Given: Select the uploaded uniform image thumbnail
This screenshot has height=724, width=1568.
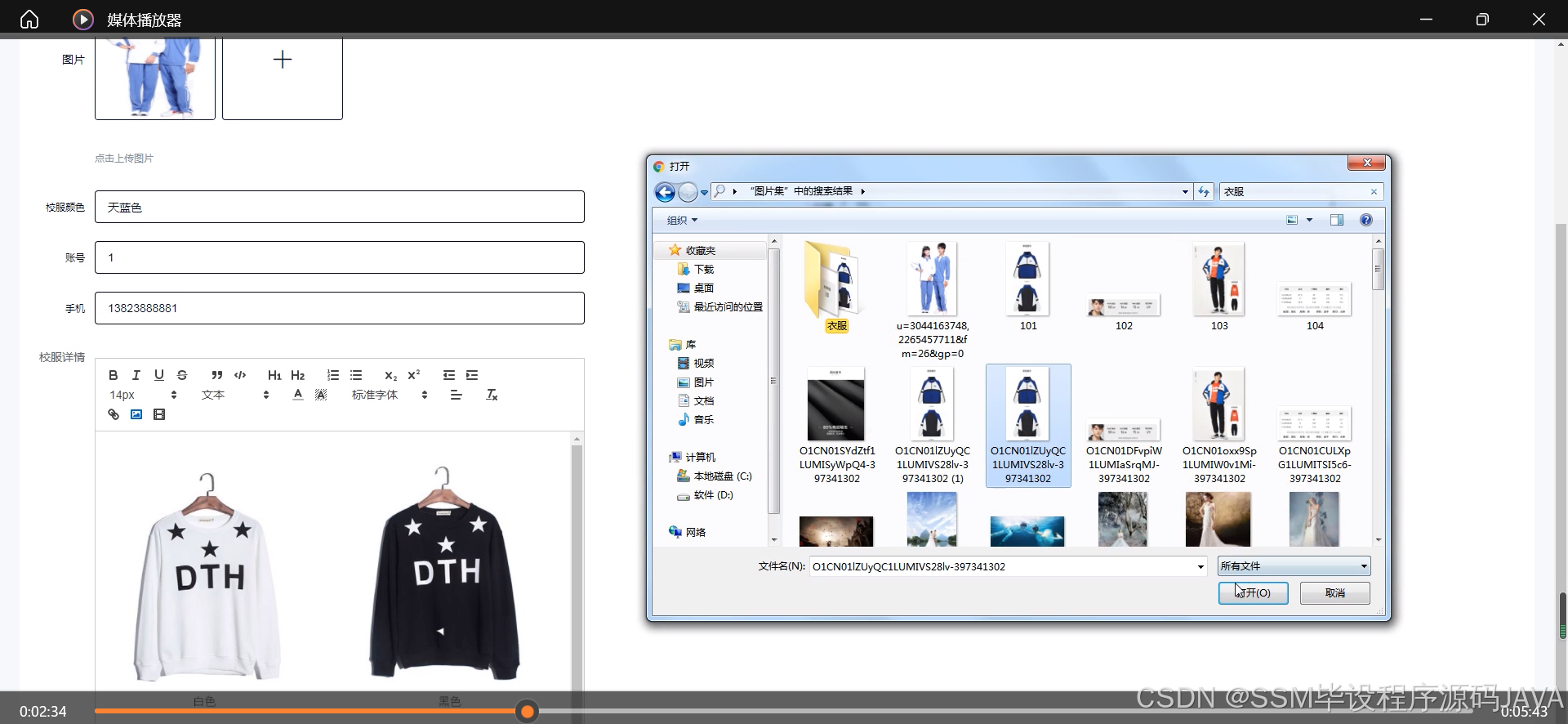Looking at the screenshot, I should coord(155,78).
